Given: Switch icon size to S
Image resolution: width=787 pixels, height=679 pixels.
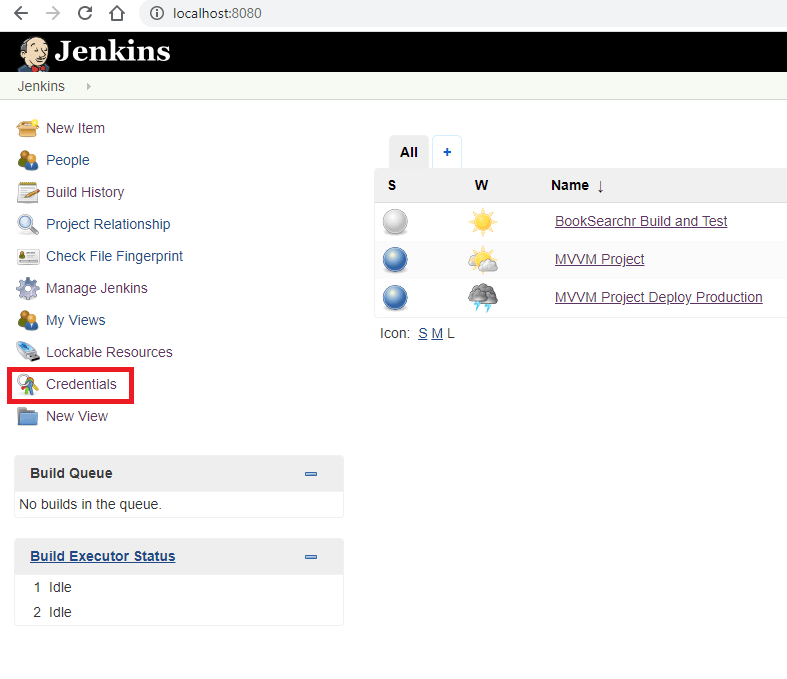Looking at the screenshot, I should pyautogui.click(x=423, y=334).
